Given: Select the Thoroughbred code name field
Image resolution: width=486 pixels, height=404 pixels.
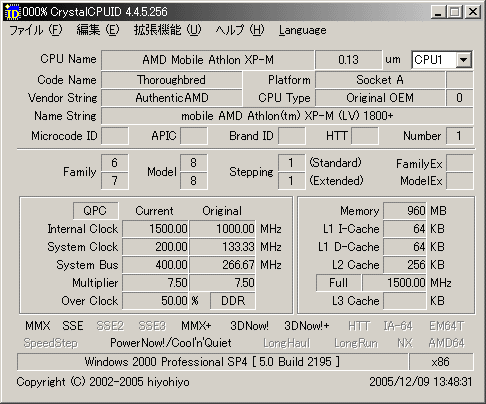Looking at the screenshot, I should pyautogui.click(x=172, y=80).
